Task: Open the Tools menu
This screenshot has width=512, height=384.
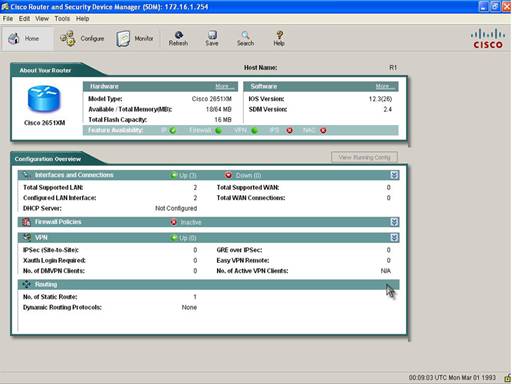Action: click(x=62, y=19)
